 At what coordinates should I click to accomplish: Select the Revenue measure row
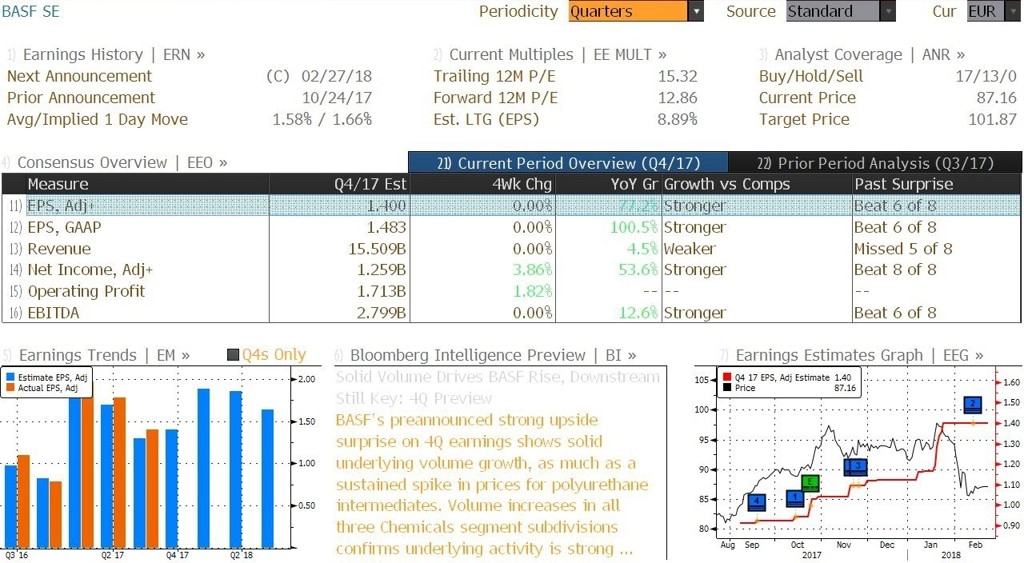tap(511, 249)
